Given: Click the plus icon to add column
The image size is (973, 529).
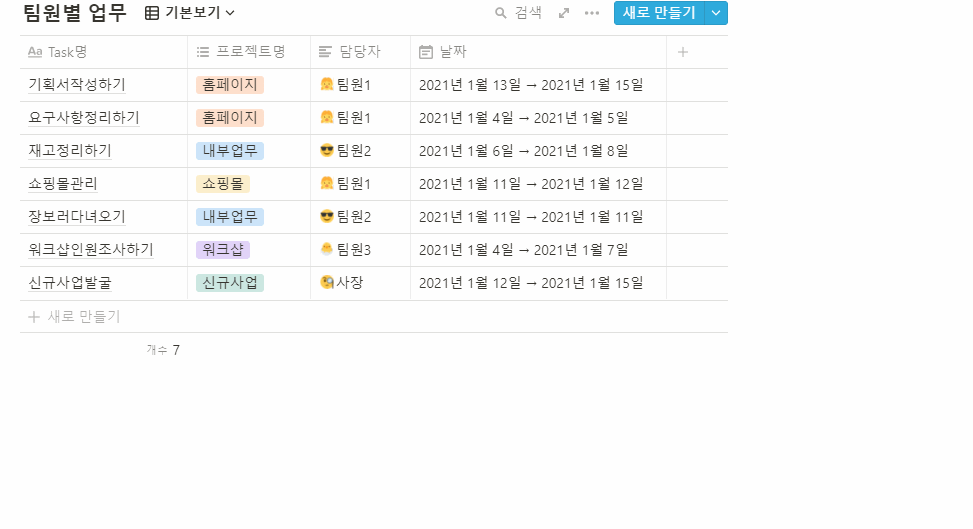Looking at the screenshot, I should (x=683, y=52).
